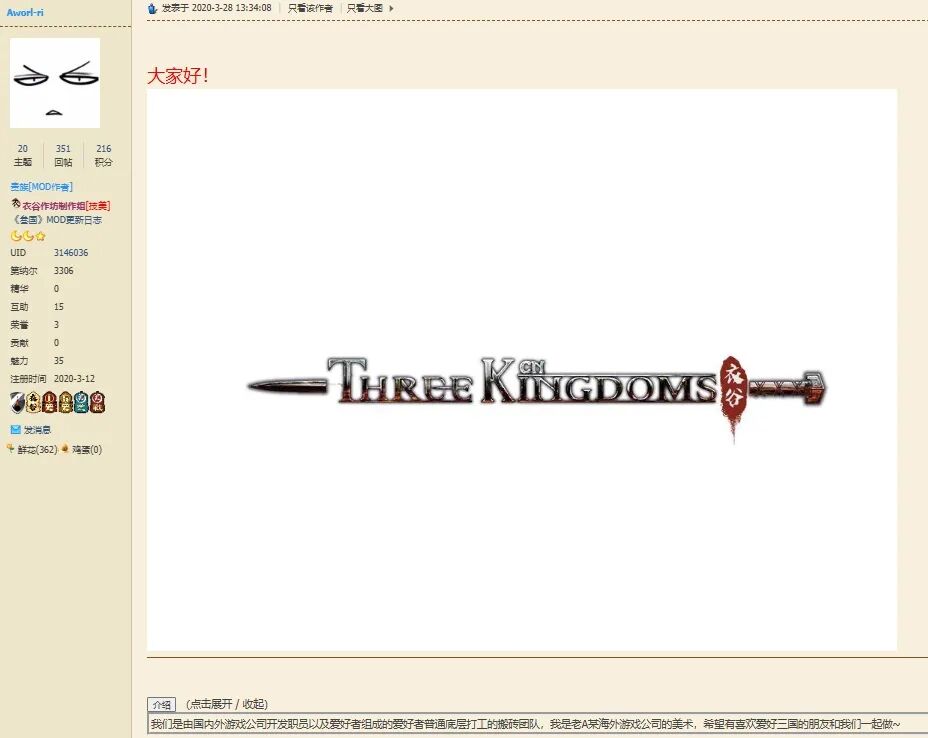Toggle the (点击展开 / 收起) expander text

(x=227, y=704)
